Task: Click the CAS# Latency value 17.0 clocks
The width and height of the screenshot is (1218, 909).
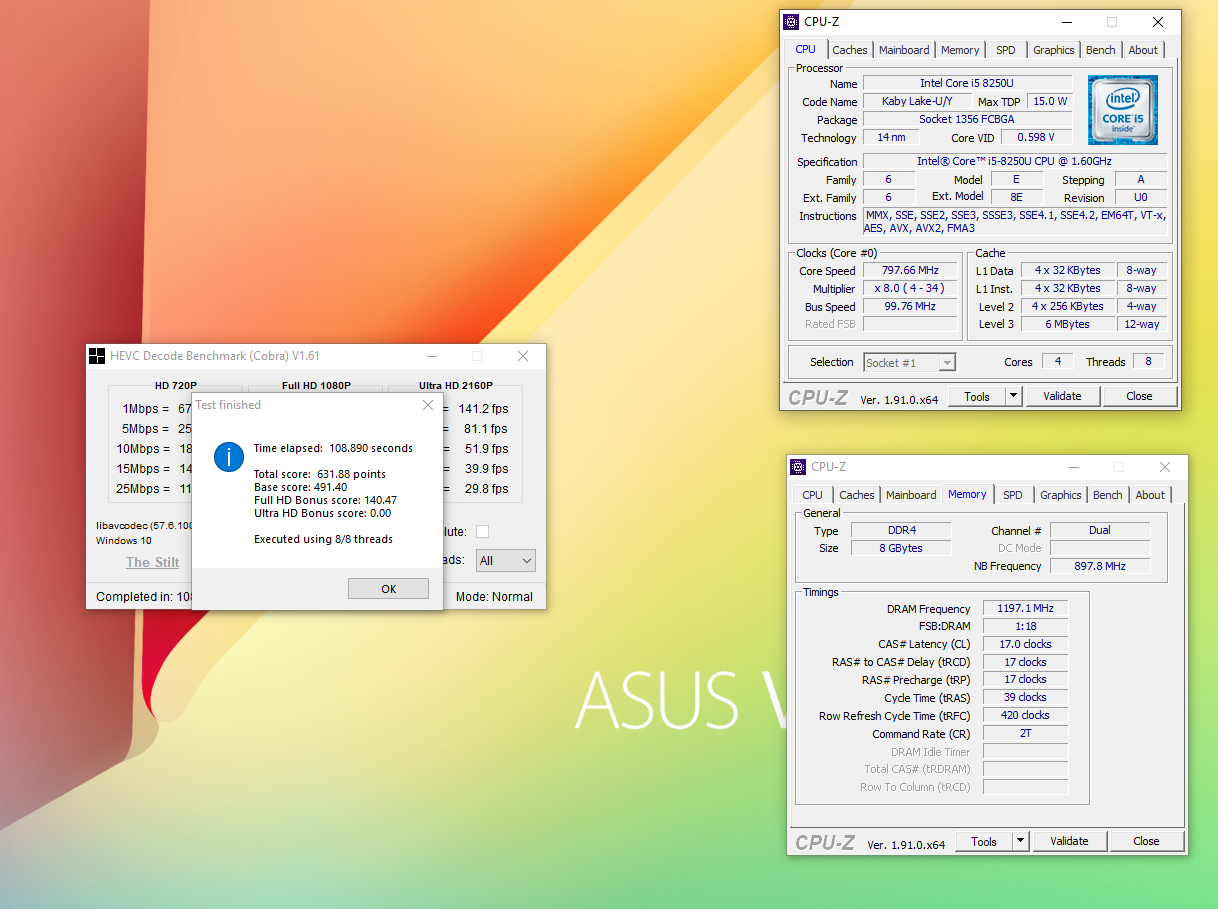Action: (1025, 644)
